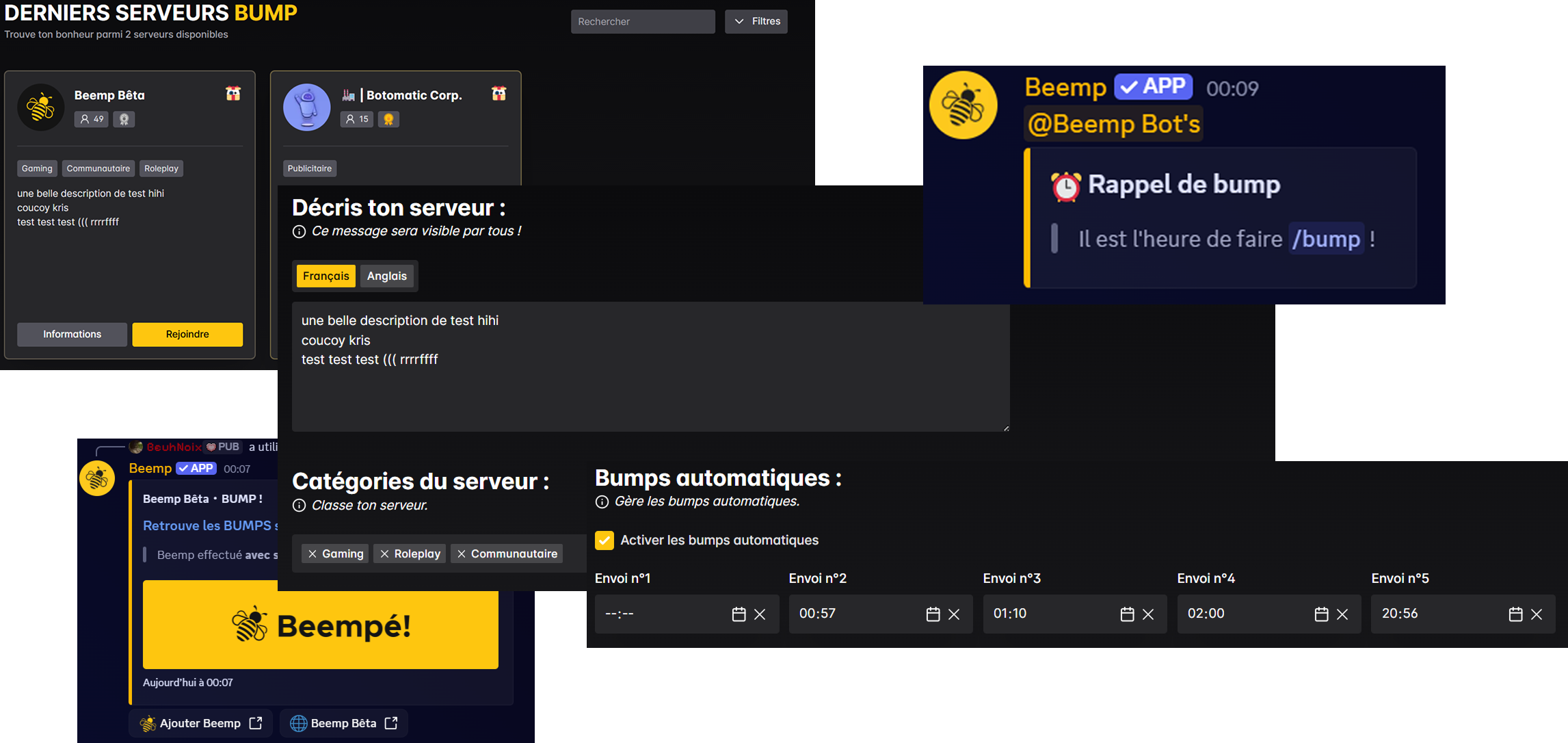This screenshot has height=743, width=1568.
Task: Open time picker icon for Envoi n°5
Action: [1515, 614]
